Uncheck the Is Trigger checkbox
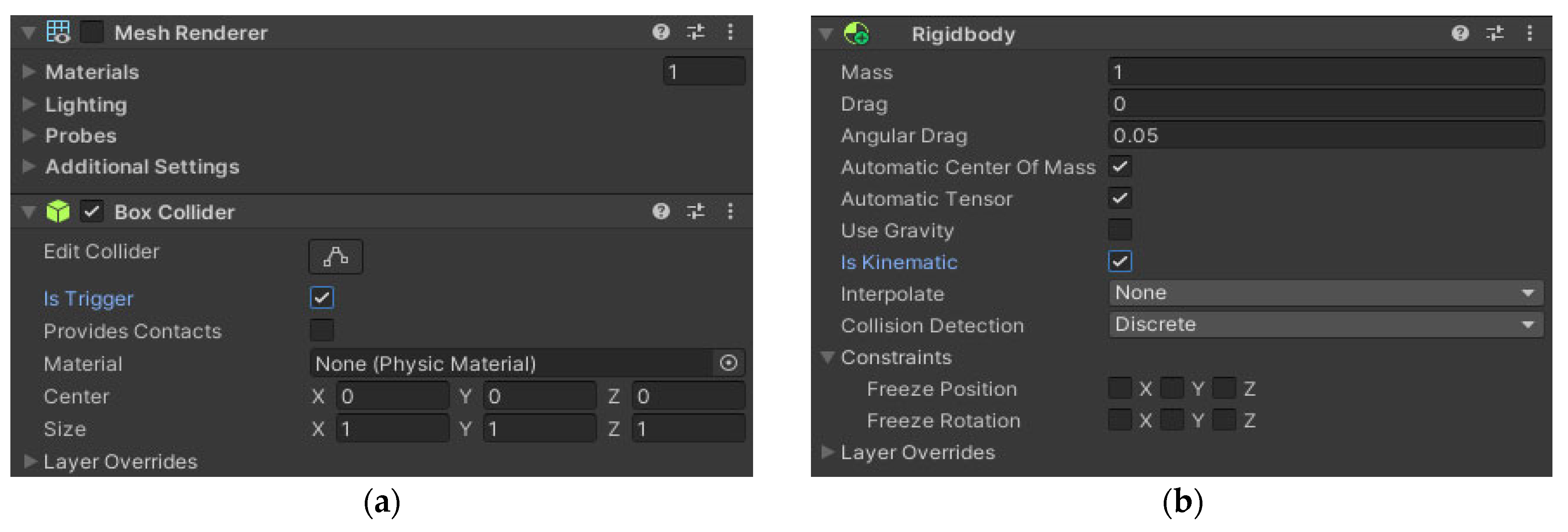Screen dimensions: 1568x532 [321, 298]
